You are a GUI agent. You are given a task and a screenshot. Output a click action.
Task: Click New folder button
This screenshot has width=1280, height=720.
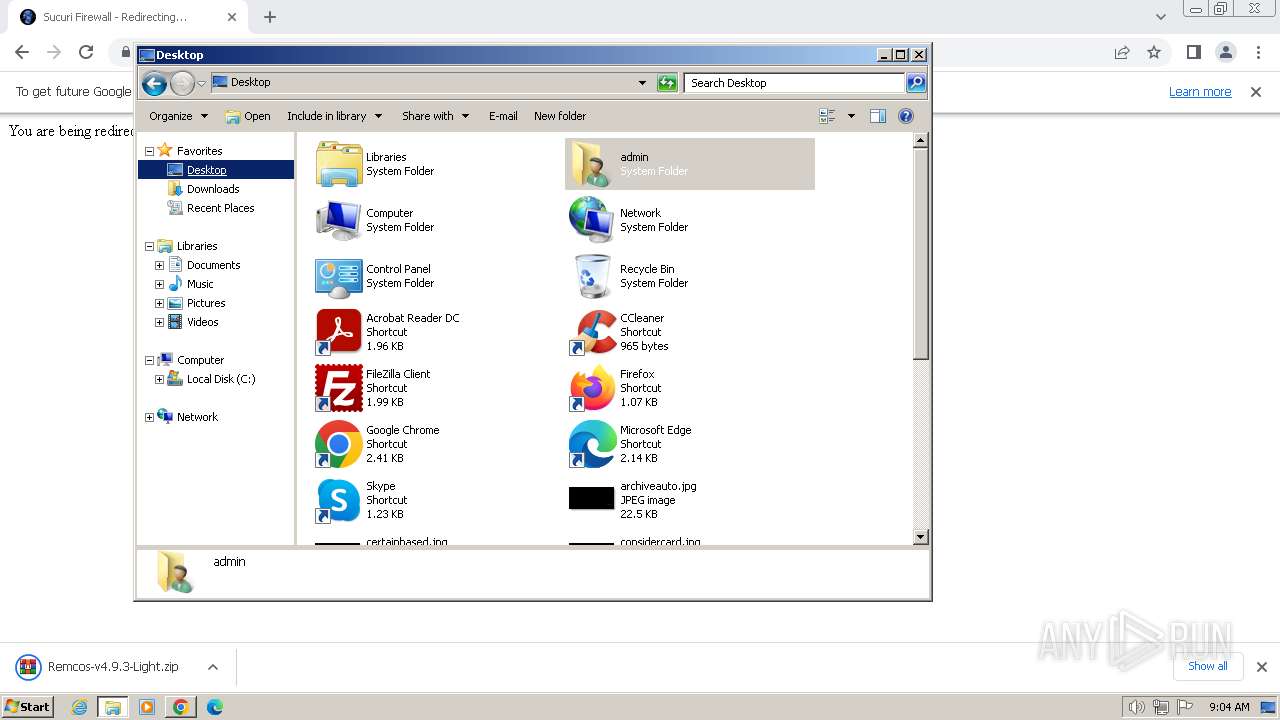pos(560,116)
